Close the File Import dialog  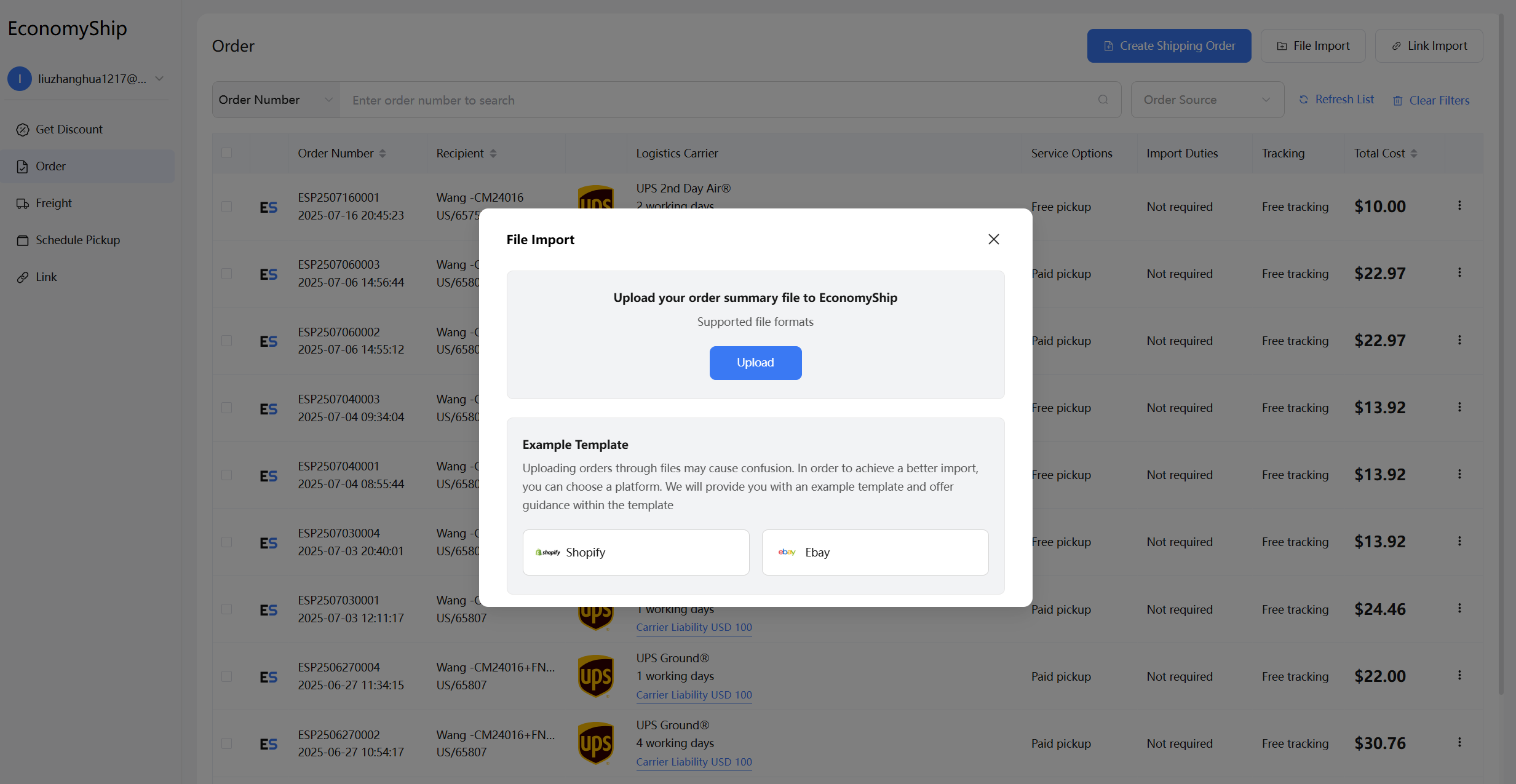click(x=993, y=239)
